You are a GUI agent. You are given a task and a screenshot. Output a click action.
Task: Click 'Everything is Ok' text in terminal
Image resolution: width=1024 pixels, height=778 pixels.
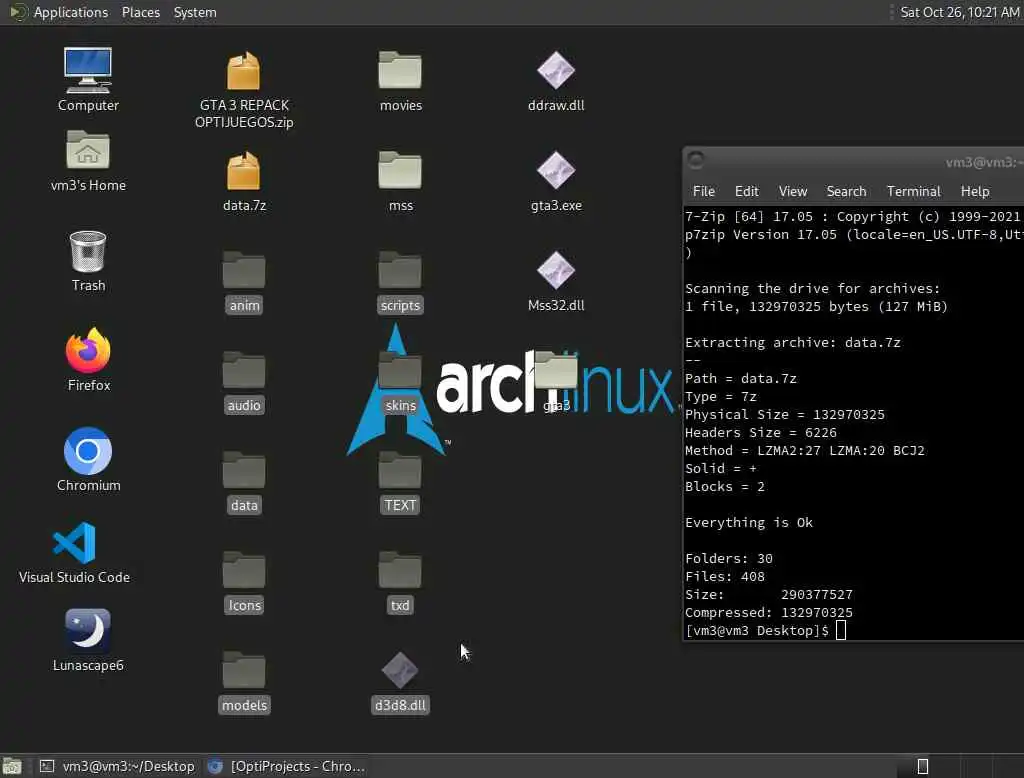[749, 523]
